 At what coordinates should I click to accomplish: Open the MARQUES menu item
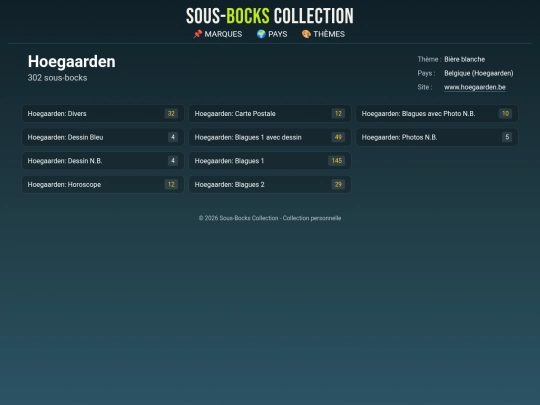pyautogui.click(x=217, y=34)
